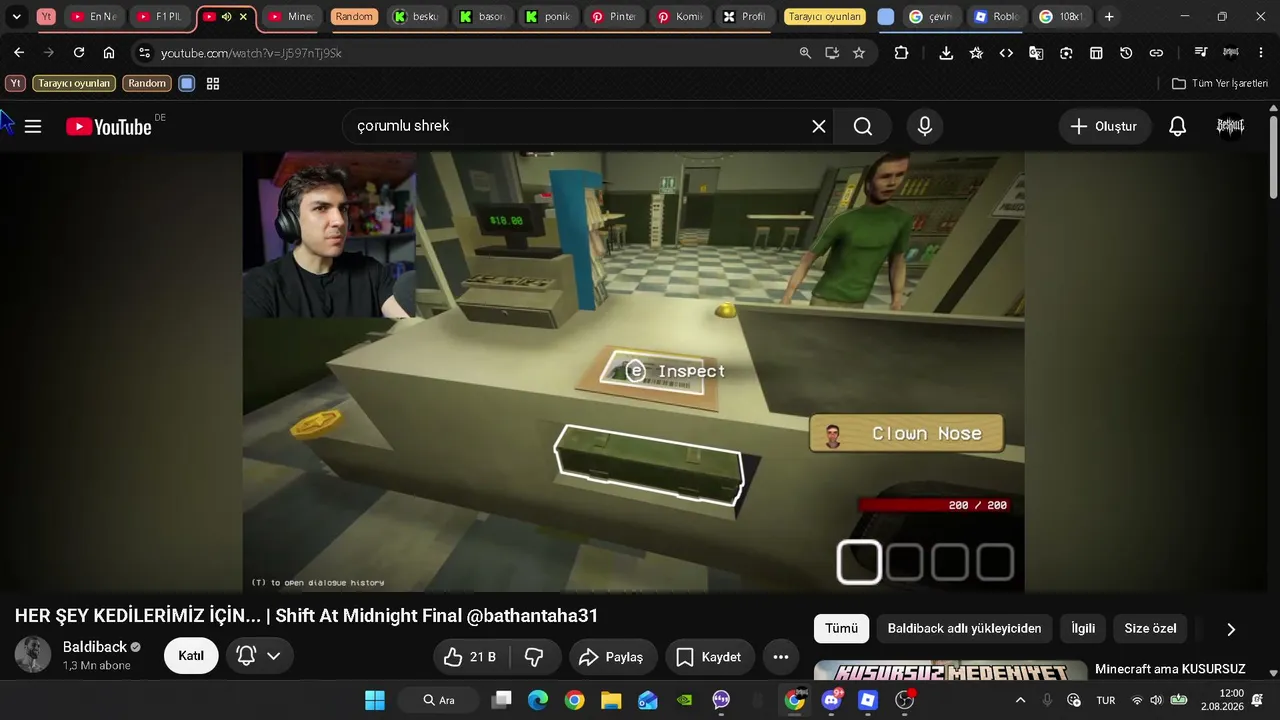1280x720 pixels.
Task: Switch to the Google çeviri tab
Action: (931, 17)
